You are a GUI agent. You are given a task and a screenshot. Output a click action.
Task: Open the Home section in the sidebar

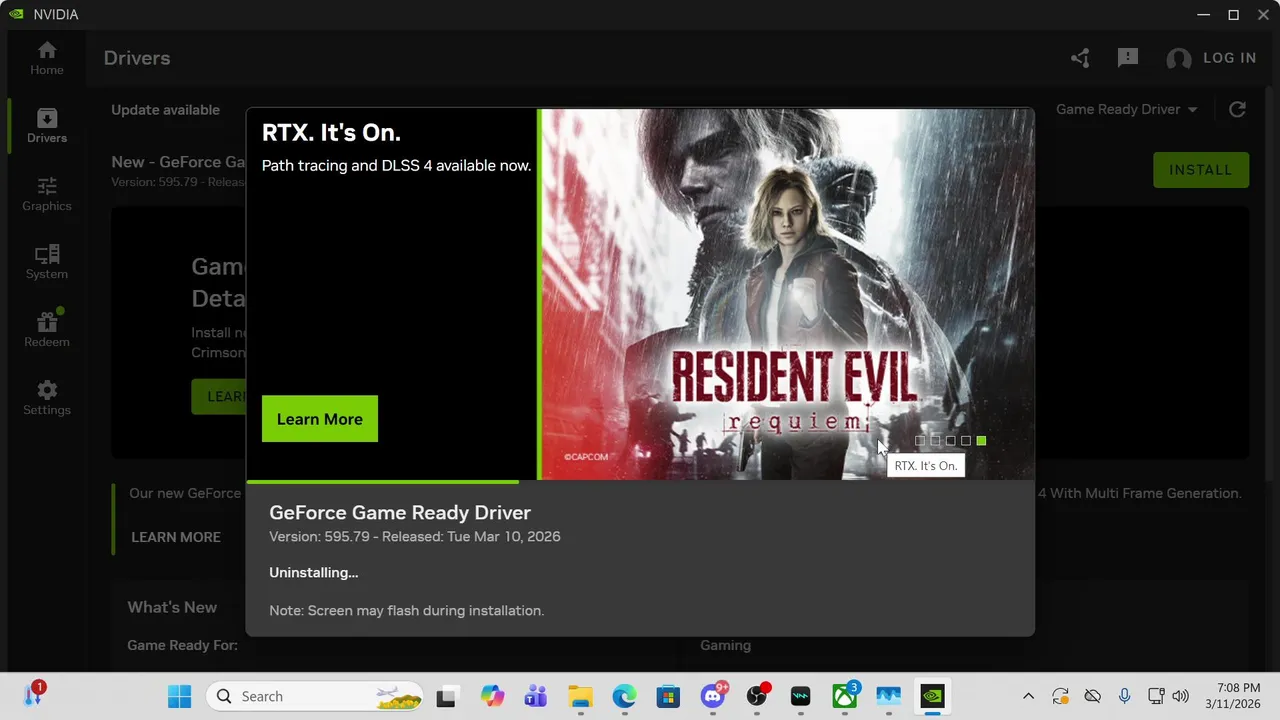point(46,59)
